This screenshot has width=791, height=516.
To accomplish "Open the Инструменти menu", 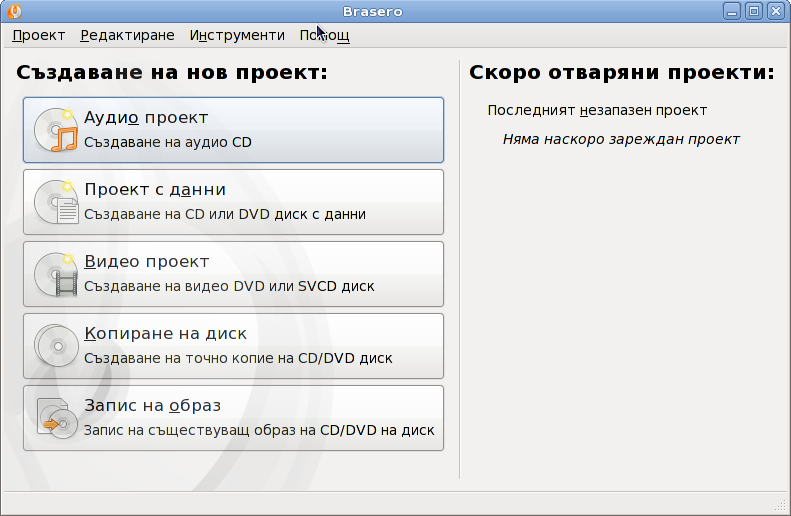I will coord(237,35).
